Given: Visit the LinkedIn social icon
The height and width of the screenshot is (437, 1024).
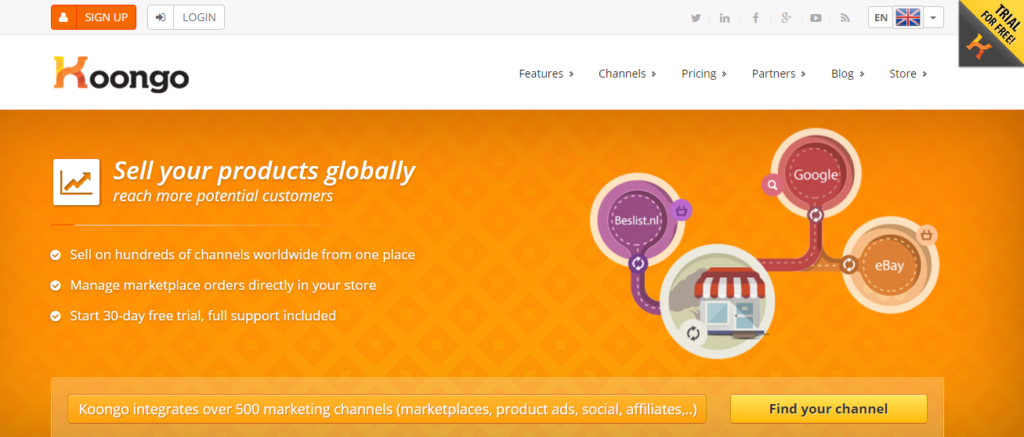Looking at the screenshot, I should click(x=725, y=18).
